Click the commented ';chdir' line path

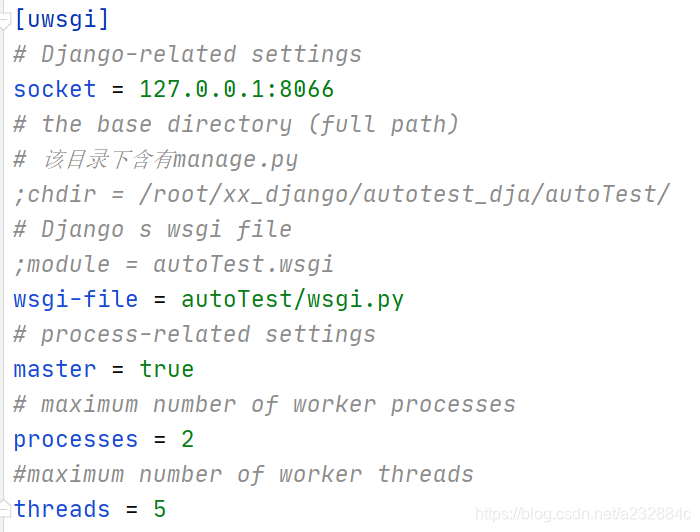click(x=405, y=195)
